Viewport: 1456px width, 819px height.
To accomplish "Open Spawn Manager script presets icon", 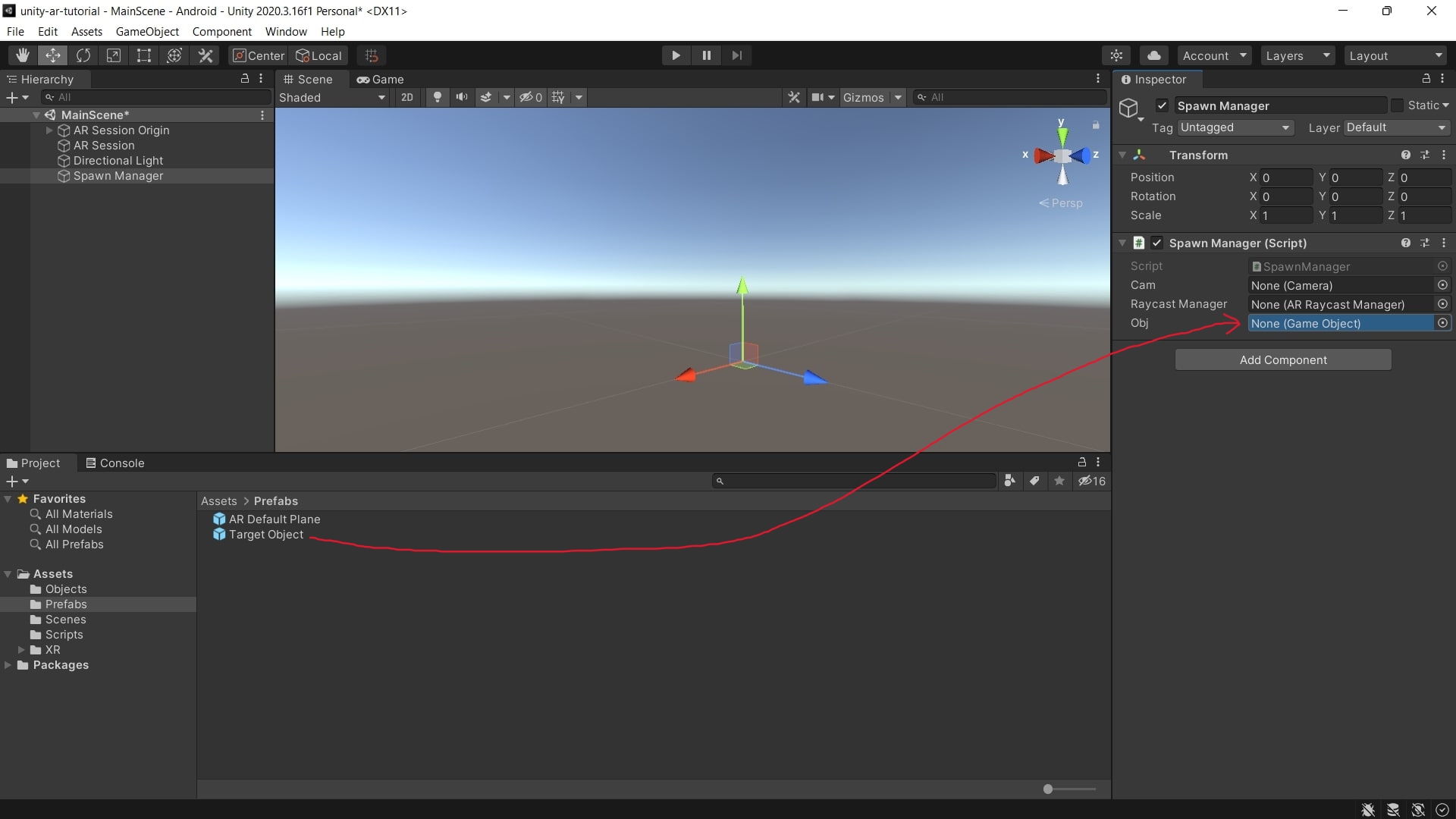I will pyautogui.click(x=1425, y=243).
